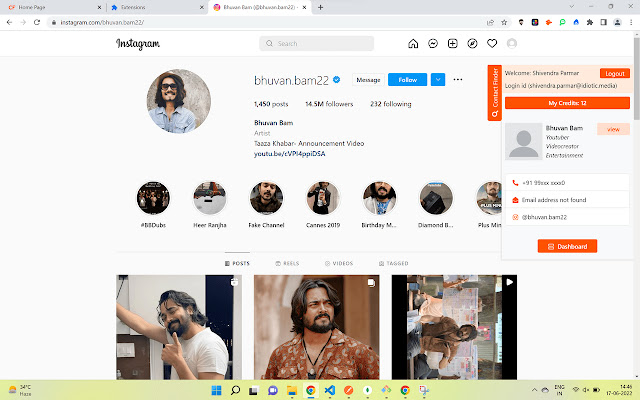This screenshot has width=640, height=400.
Task: Click the @bhuvan.bam22 handle row
Action: [567, 217]
